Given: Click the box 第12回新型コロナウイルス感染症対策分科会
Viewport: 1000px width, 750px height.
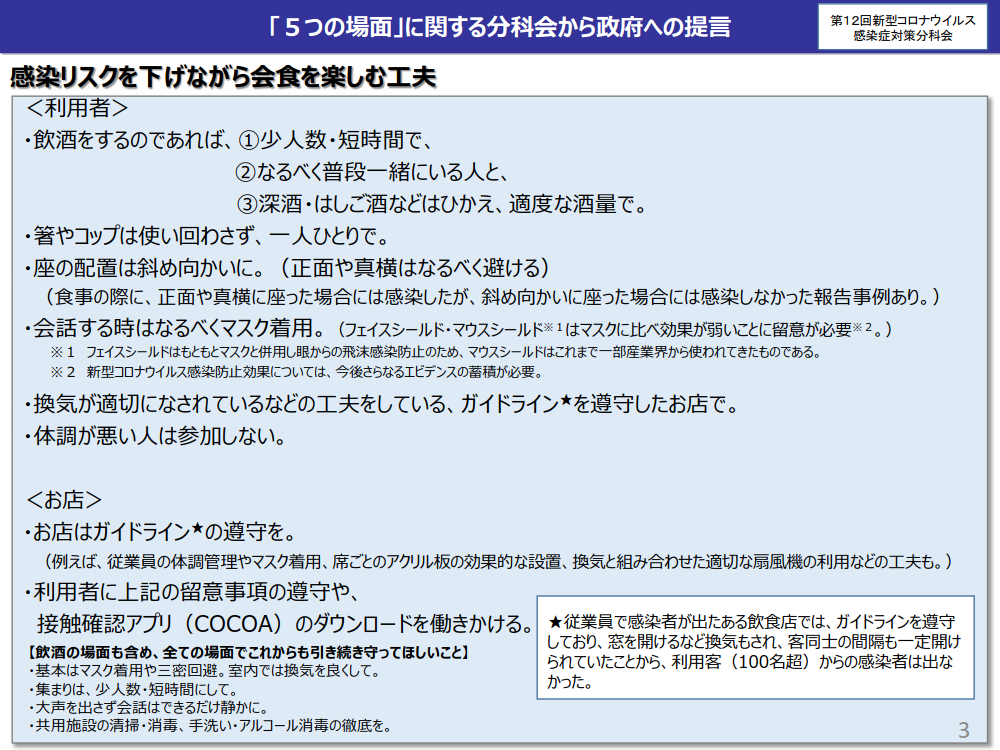Looking at the screenshot, I should (902, 27).
